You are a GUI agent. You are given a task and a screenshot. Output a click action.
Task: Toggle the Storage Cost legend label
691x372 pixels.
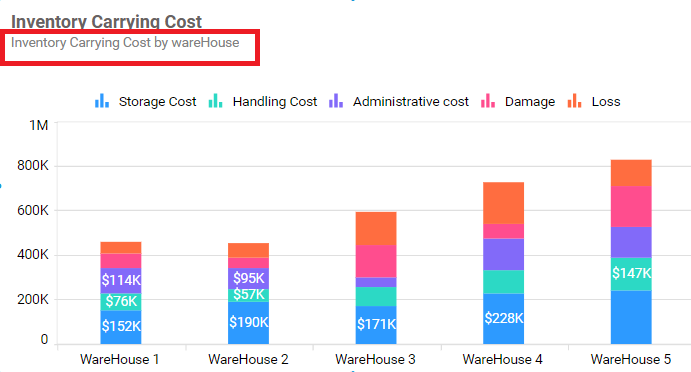tap(157, 101)
